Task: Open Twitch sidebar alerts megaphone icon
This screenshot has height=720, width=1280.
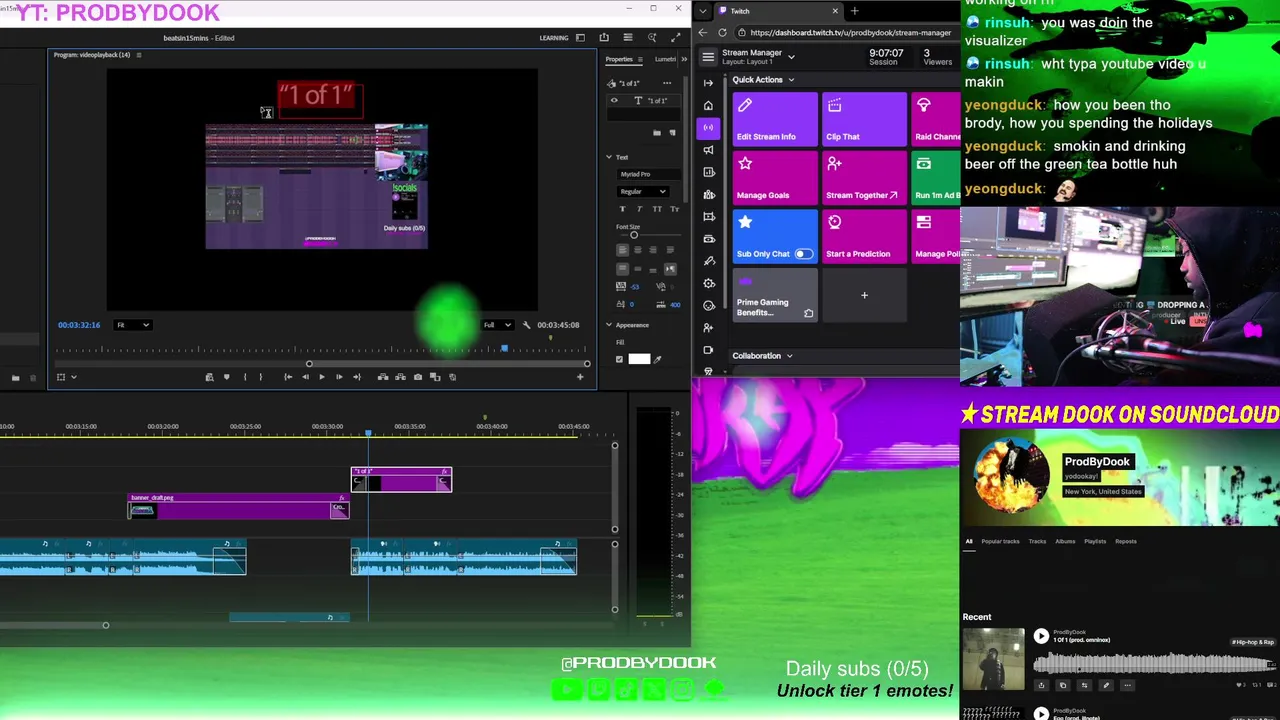Action: point(708,150)
